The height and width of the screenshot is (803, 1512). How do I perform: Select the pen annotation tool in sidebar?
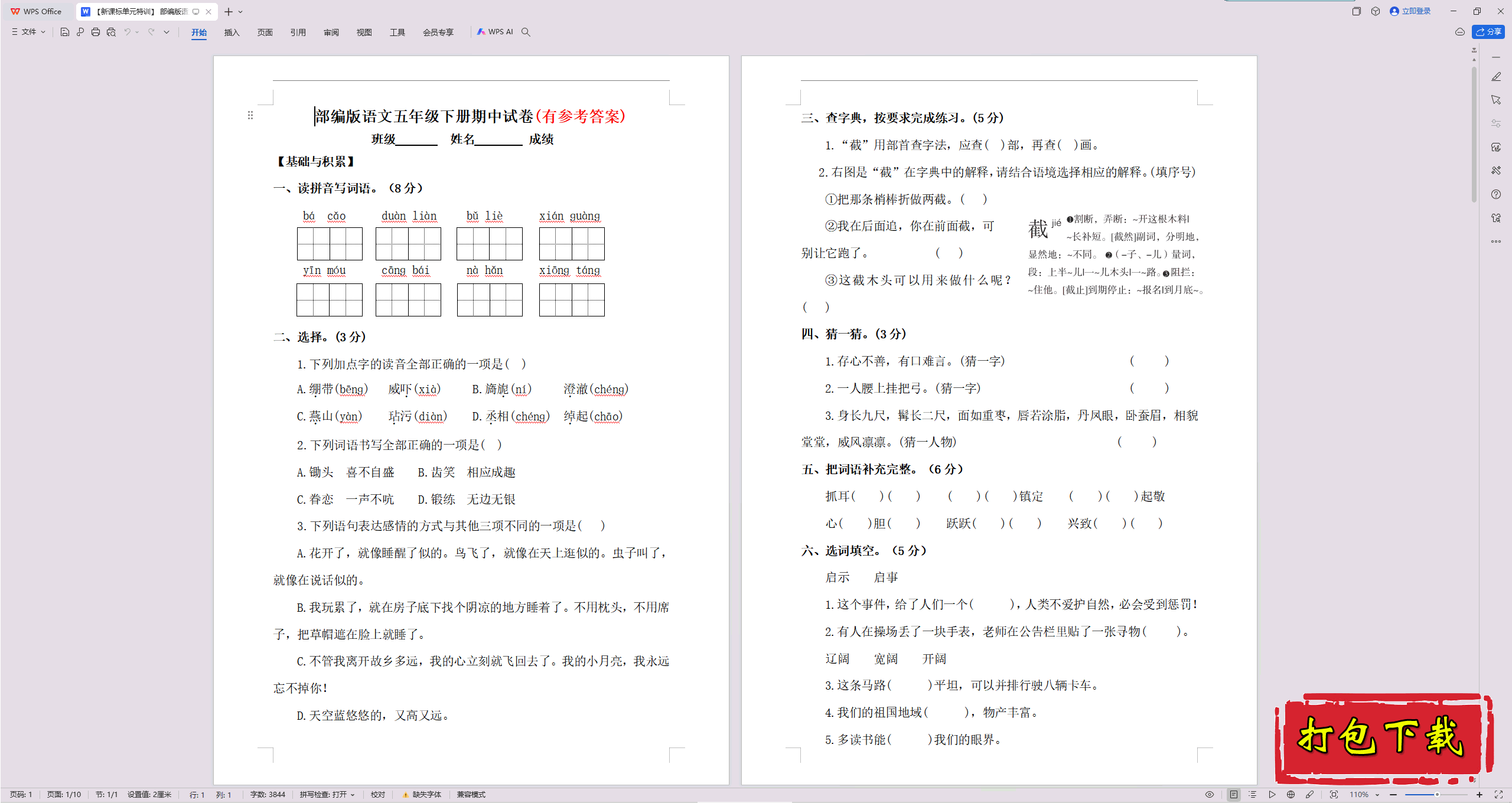1496,77
